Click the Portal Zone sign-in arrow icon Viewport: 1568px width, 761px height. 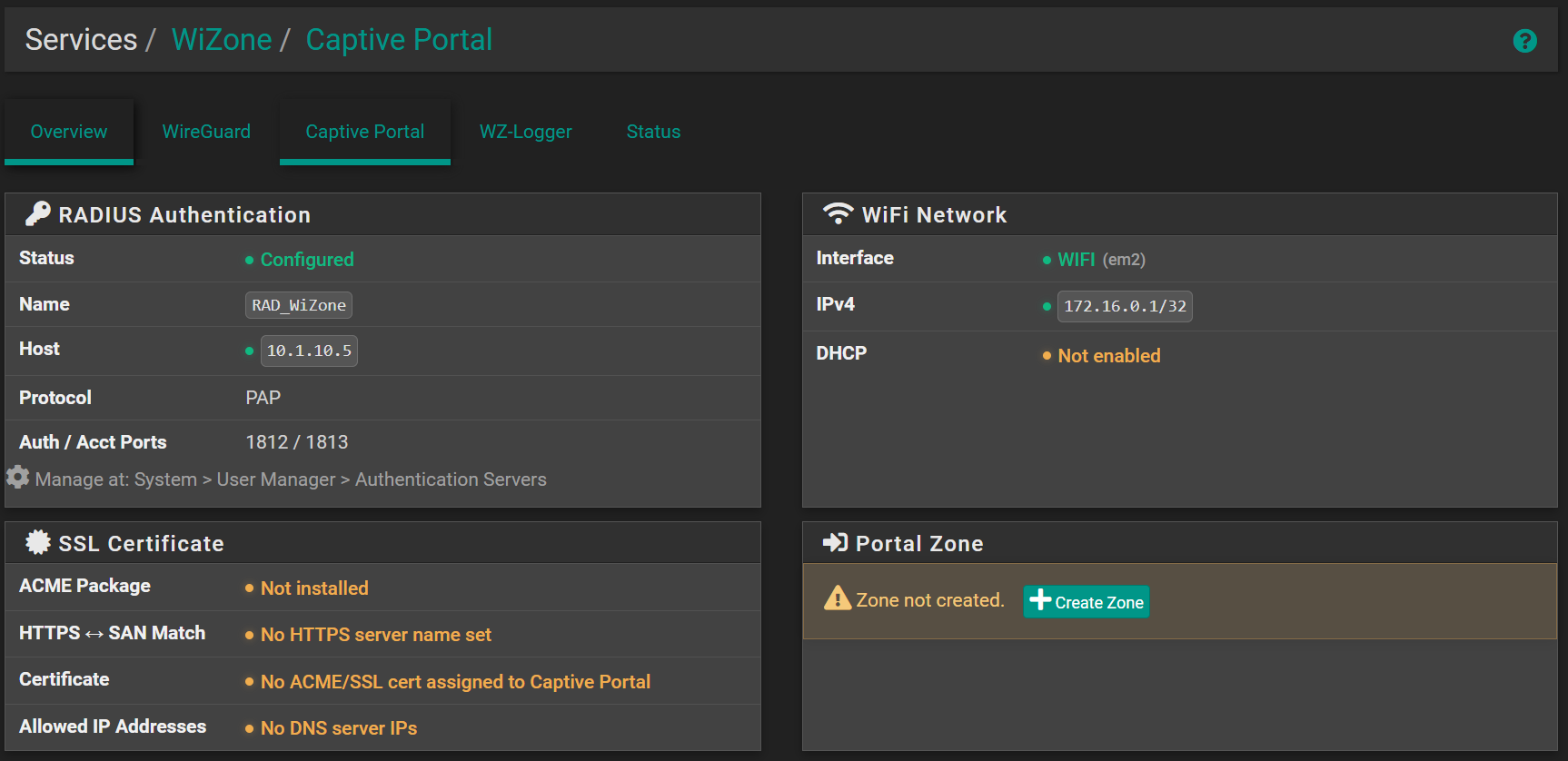(x=835, y=542)
